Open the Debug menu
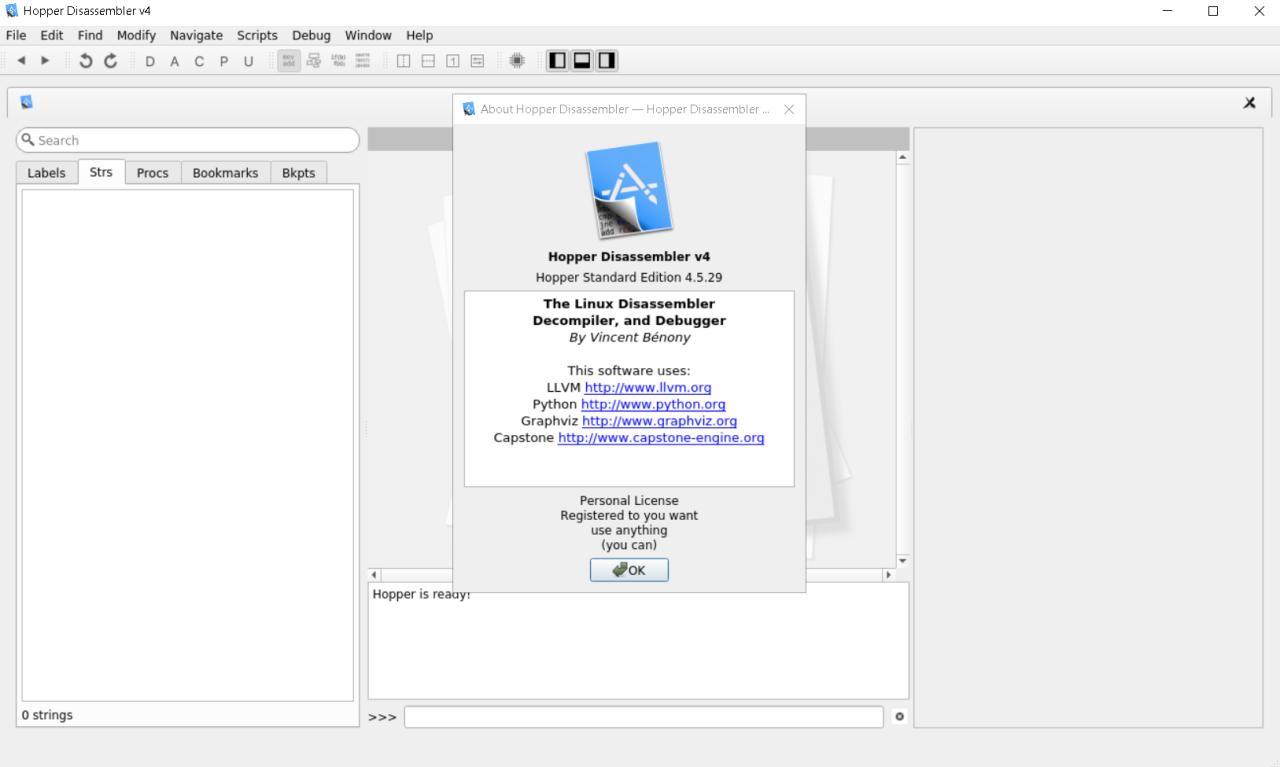Image resolution: width=1280 pixels, height=767 pixels. (x=311, y=35)
